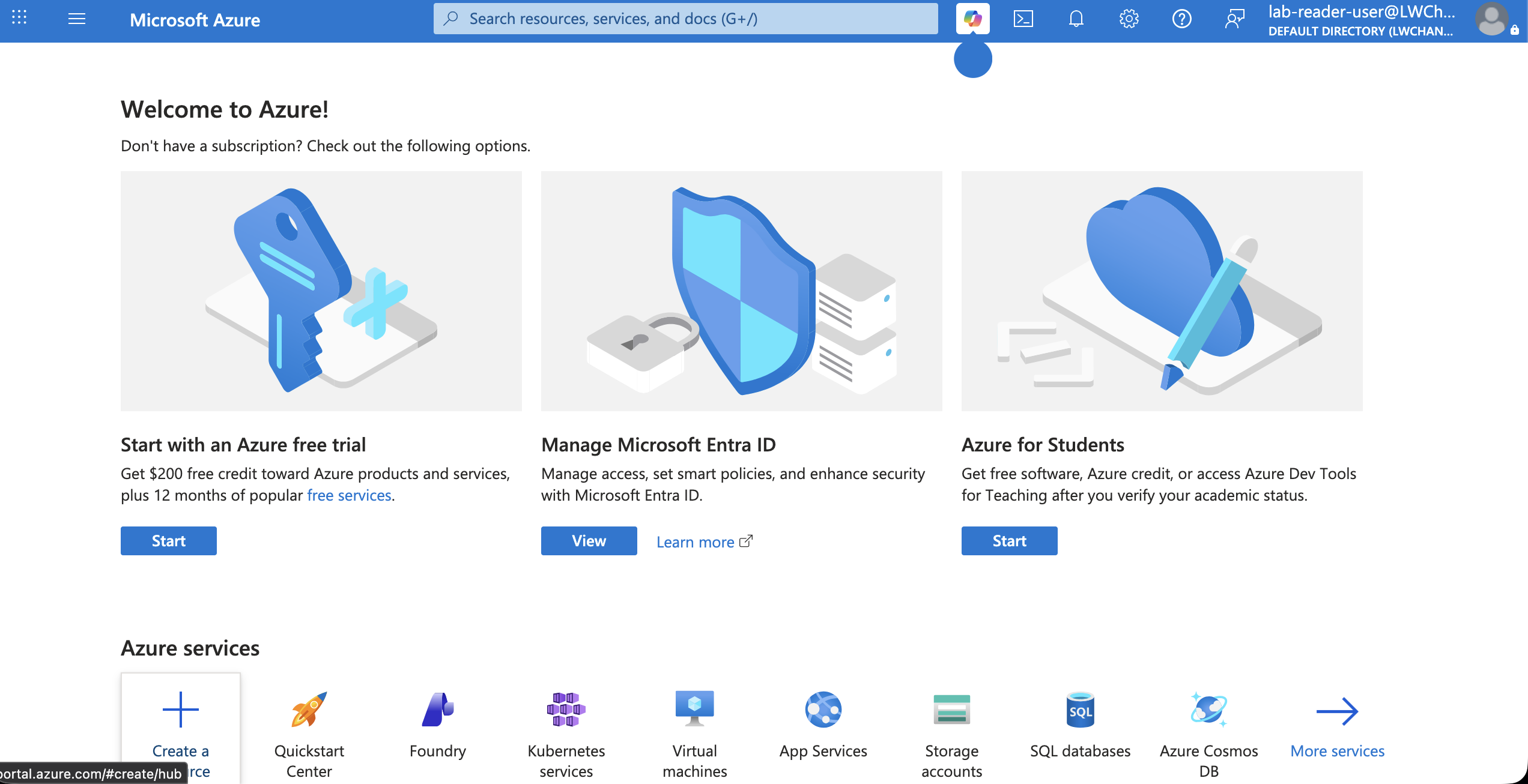Open the app launcher waffle icon
1528x784 pixels.
(x=19, y=19)
